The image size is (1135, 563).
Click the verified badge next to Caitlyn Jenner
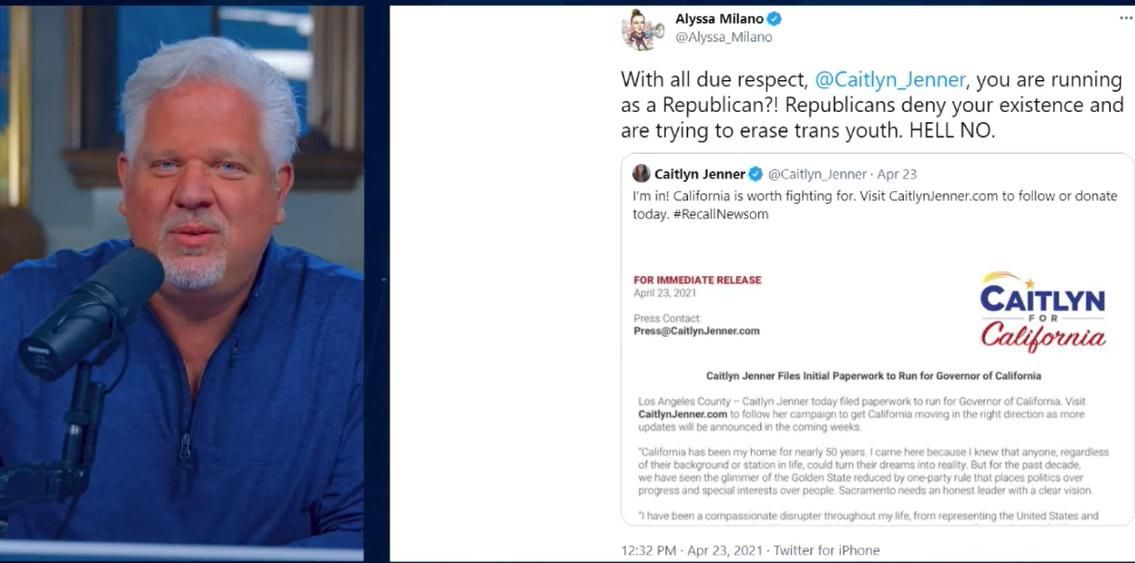coord(756,174)
